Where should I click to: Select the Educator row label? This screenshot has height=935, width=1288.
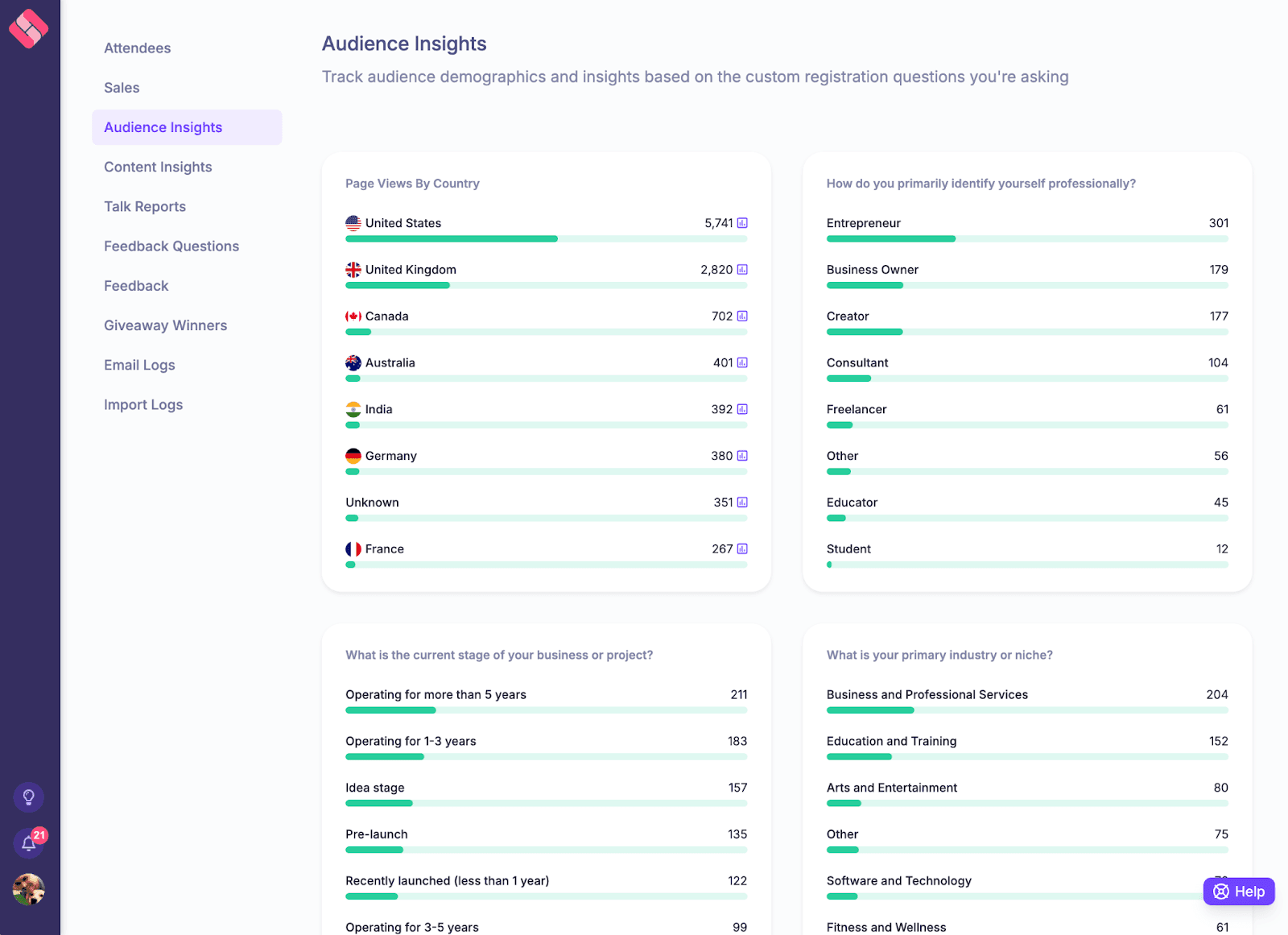point(852,503)
